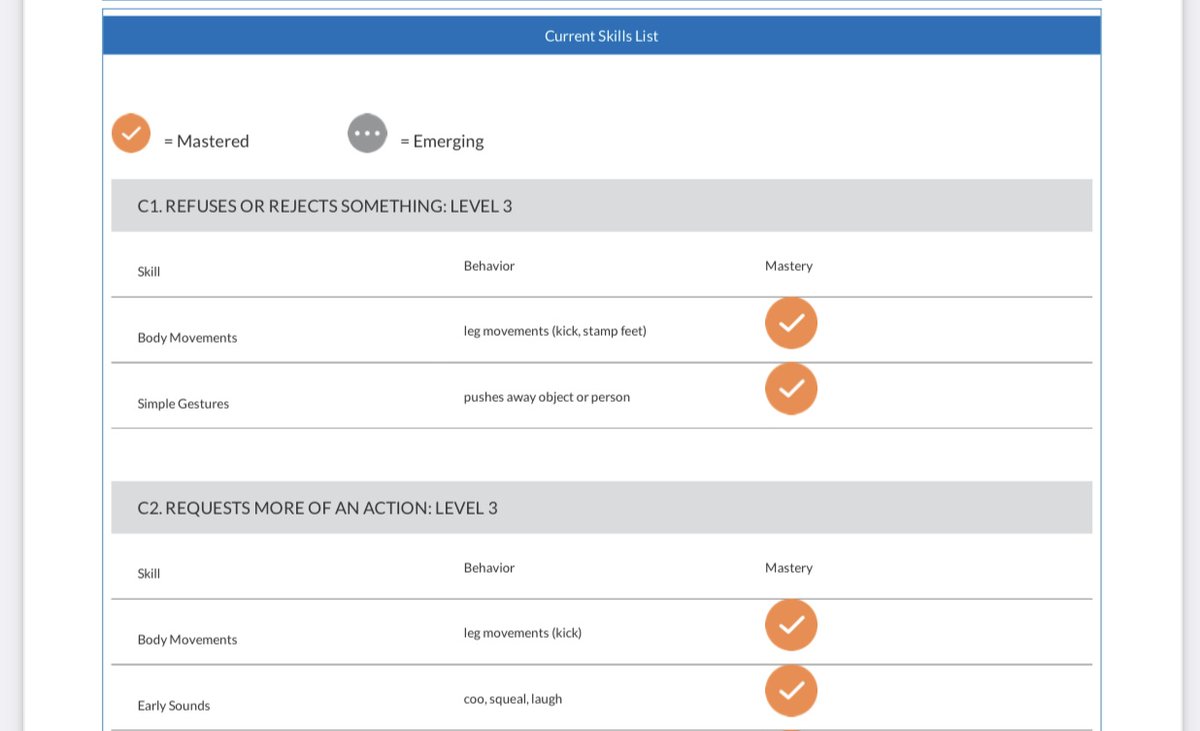Click the Mastery column header under C2

pyautogui.click(x=789, y=568)
